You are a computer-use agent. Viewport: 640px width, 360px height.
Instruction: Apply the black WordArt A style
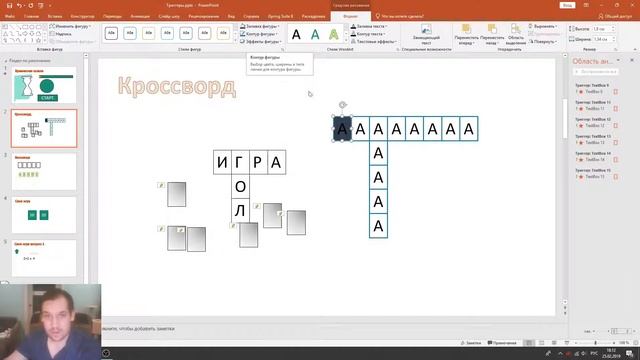click(296, 34)
